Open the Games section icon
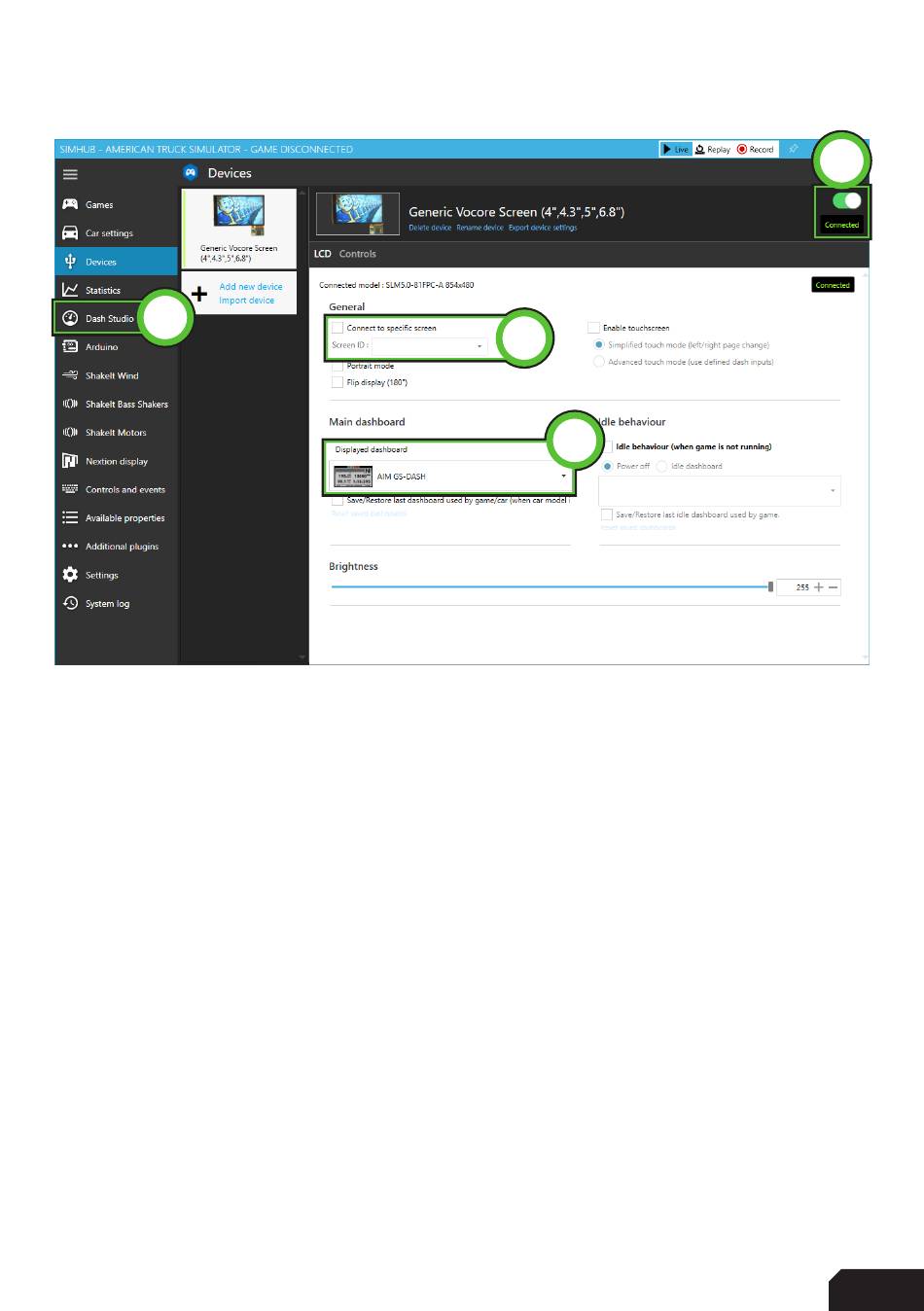This screenshot has height=1311, width=924. tap(70, 204)
